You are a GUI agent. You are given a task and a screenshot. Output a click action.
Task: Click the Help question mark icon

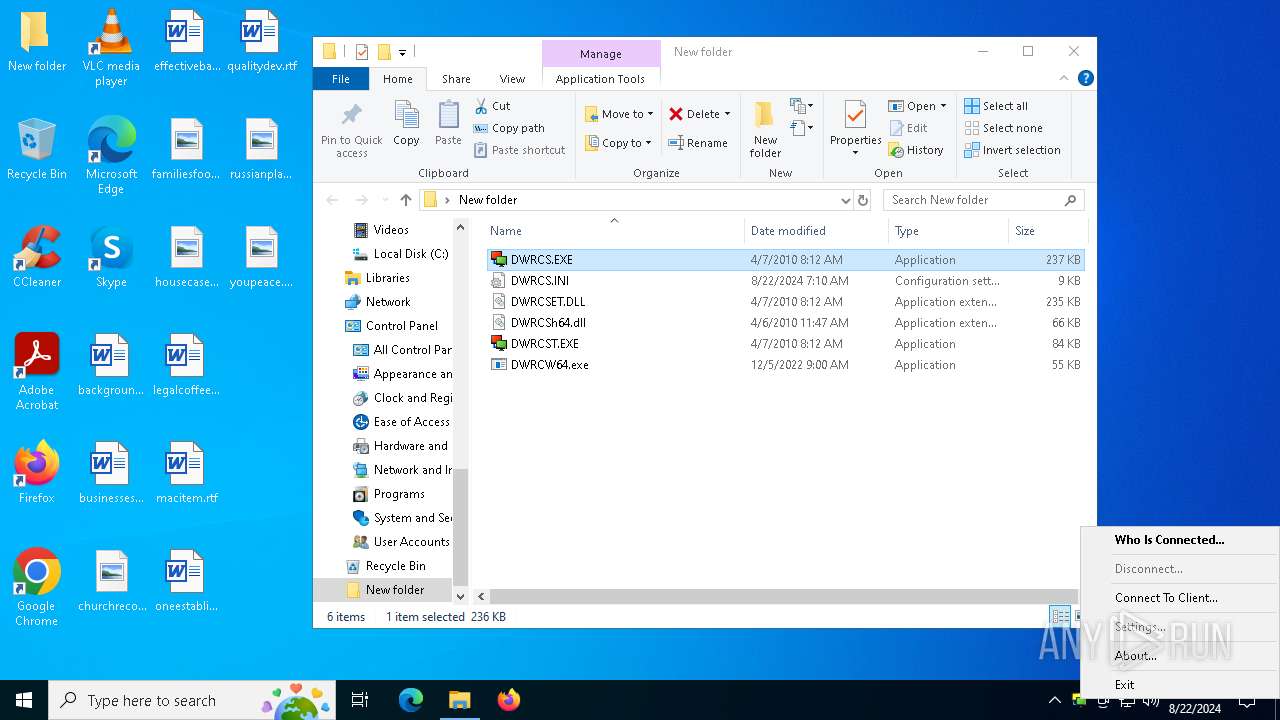click(x=1085, y=78)
